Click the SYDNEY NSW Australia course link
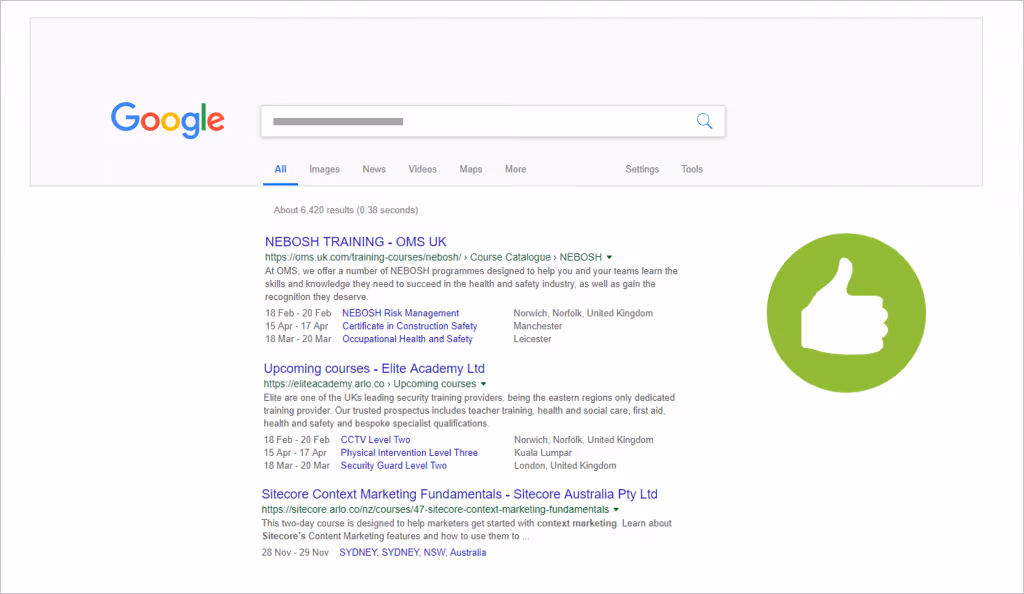This screenshot has width=1024, height=594. [x=414, y=551]
